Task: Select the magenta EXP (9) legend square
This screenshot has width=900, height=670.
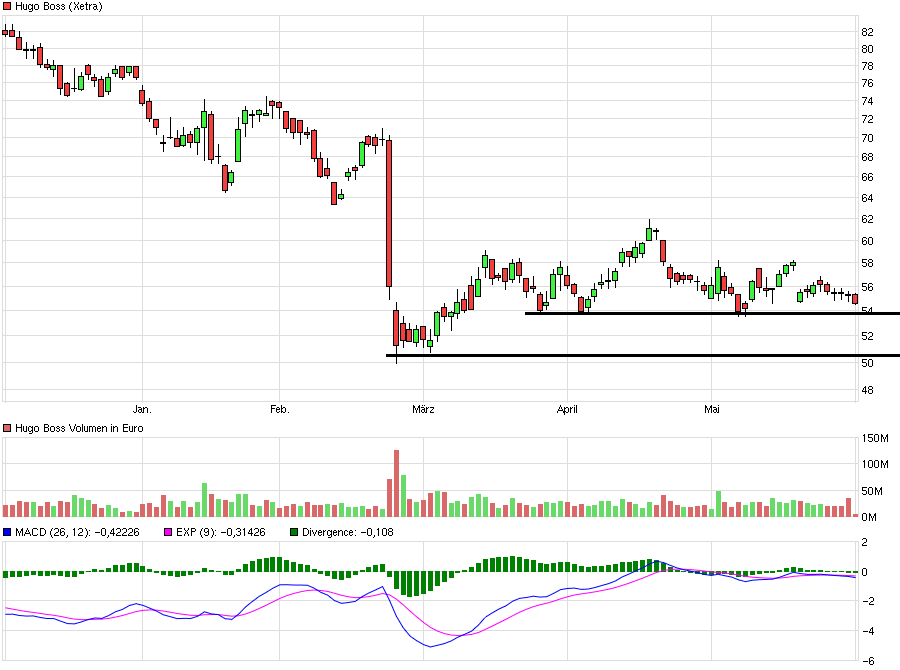Action: [167, 532]
